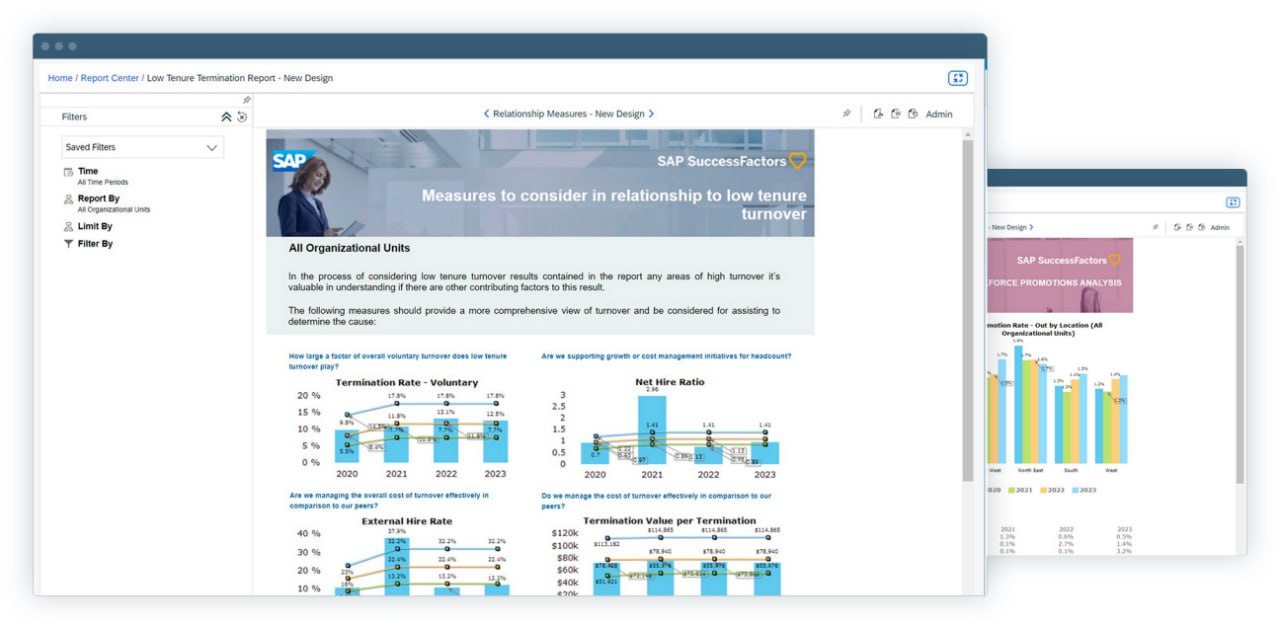Click the question about low tenure turnover above the Termination Rate chart
This screenshot has height=626, width=1280.
pos(397,361)
